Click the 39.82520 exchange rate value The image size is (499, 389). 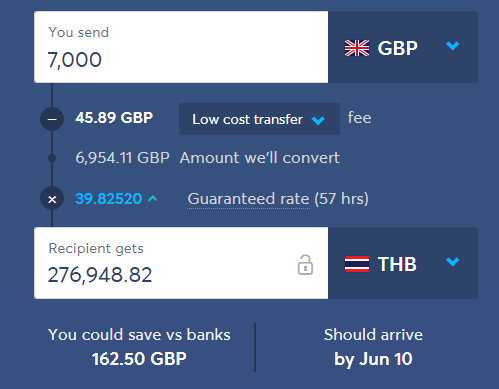(x=109, y=199)
